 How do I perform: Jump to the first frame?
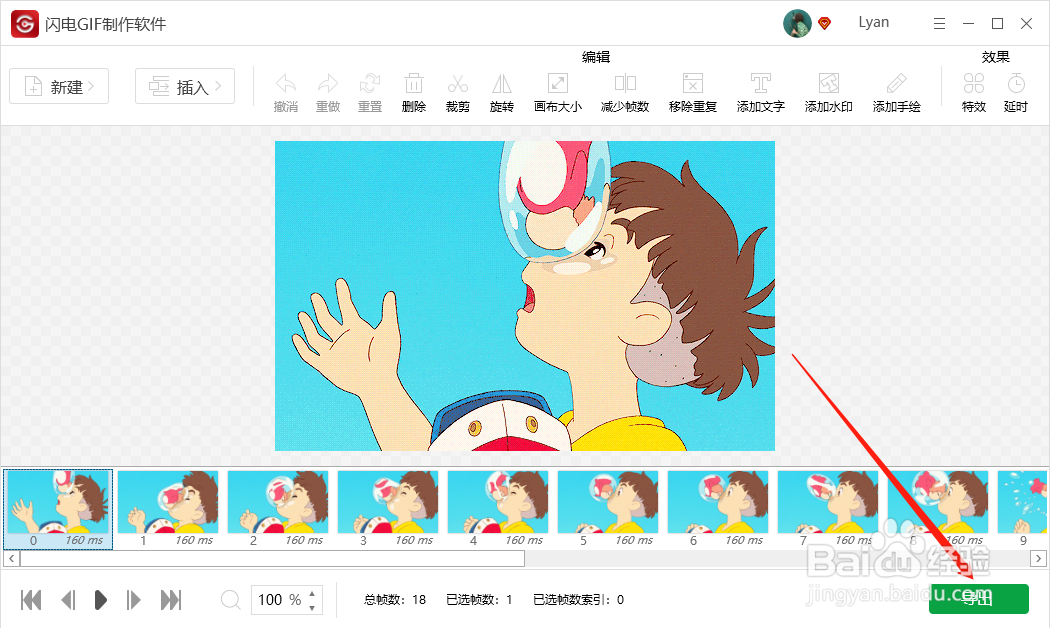(31, 600)
